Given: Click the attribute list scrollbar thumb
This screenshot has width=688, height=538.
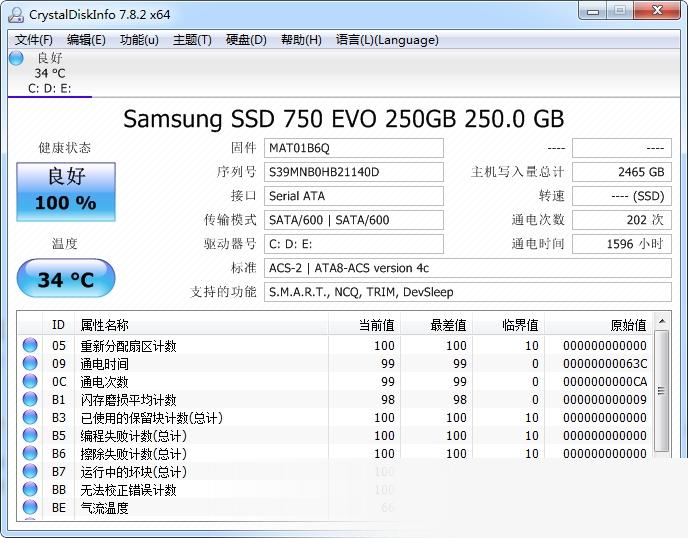Looking at the screenshot, I should [662, 391].
